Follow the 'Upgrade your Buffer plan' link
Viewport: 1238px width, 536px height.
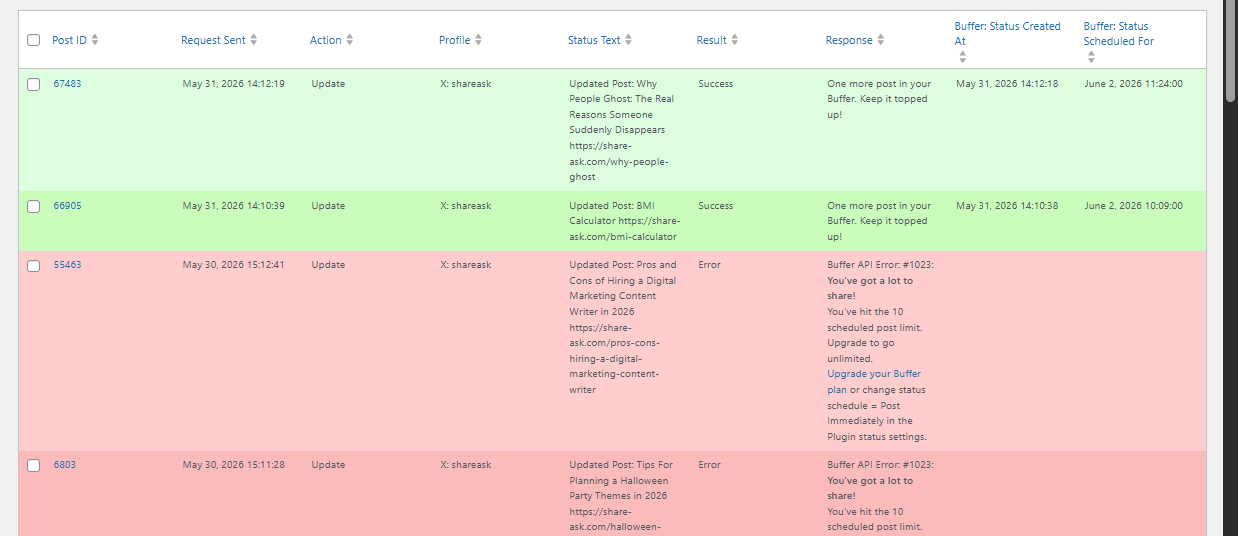point(874,382)
